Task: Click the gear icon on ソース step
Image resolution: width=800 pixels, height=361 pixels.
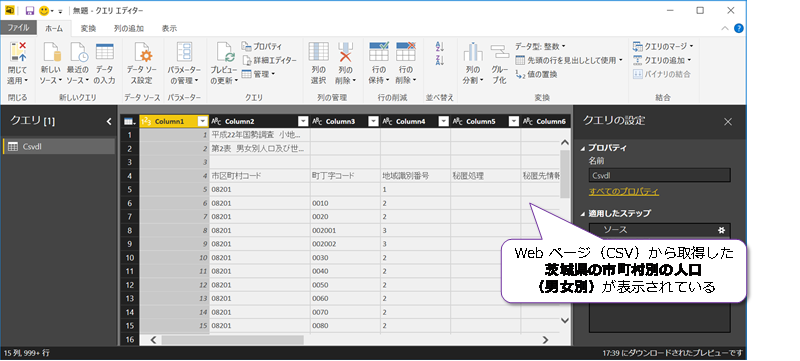Action: coord(721,230)
